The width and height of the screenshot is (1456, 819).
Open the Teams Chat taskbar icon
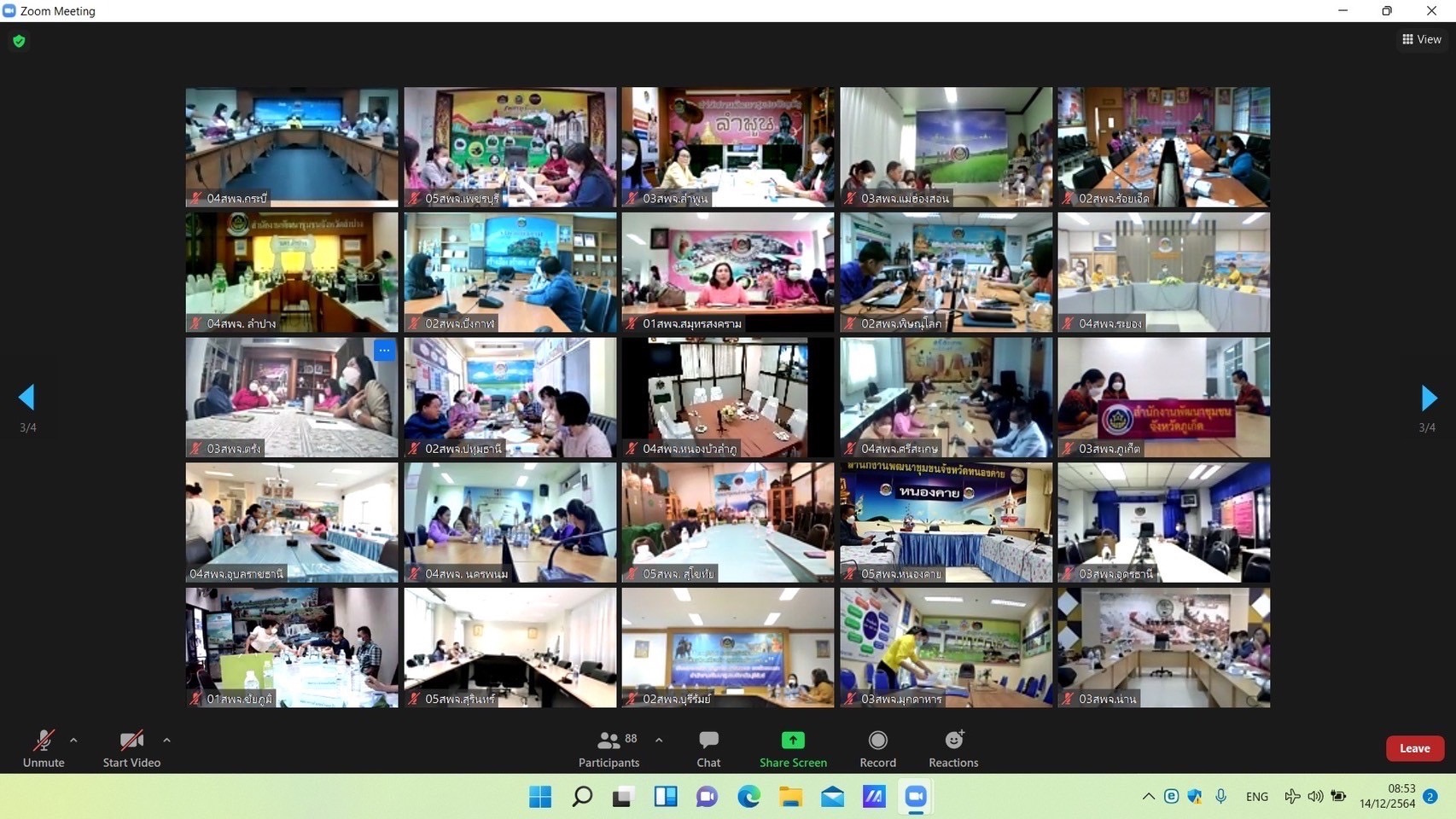pos(708,797)
